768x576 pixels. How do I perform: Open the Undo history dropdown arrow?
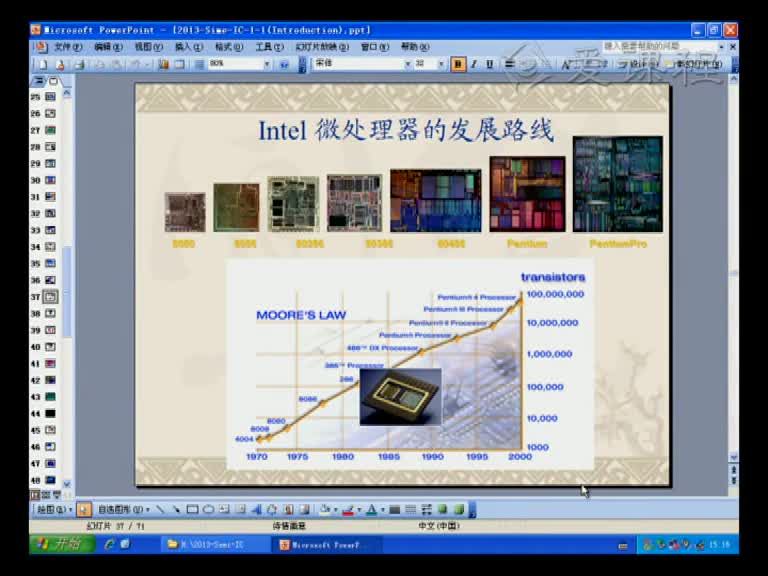[146, 64]
